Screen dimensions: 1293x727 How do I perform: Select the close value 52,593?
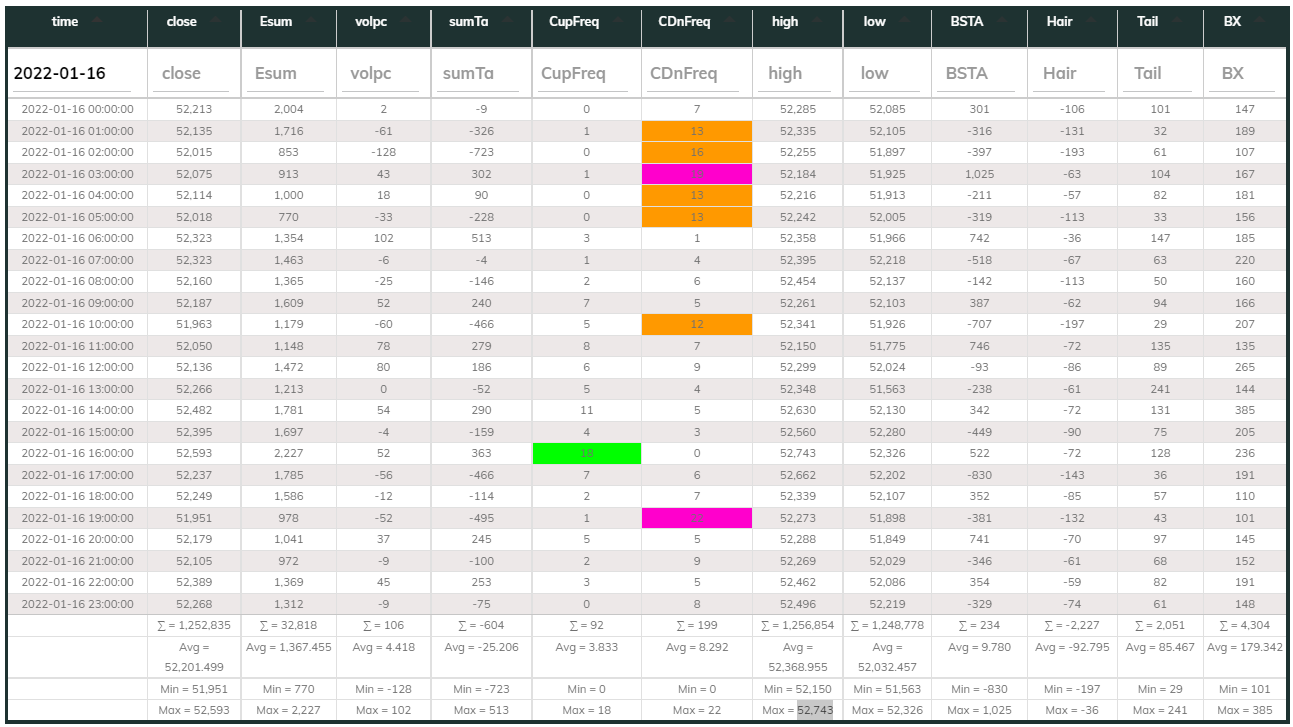click(x=194, y=453)
